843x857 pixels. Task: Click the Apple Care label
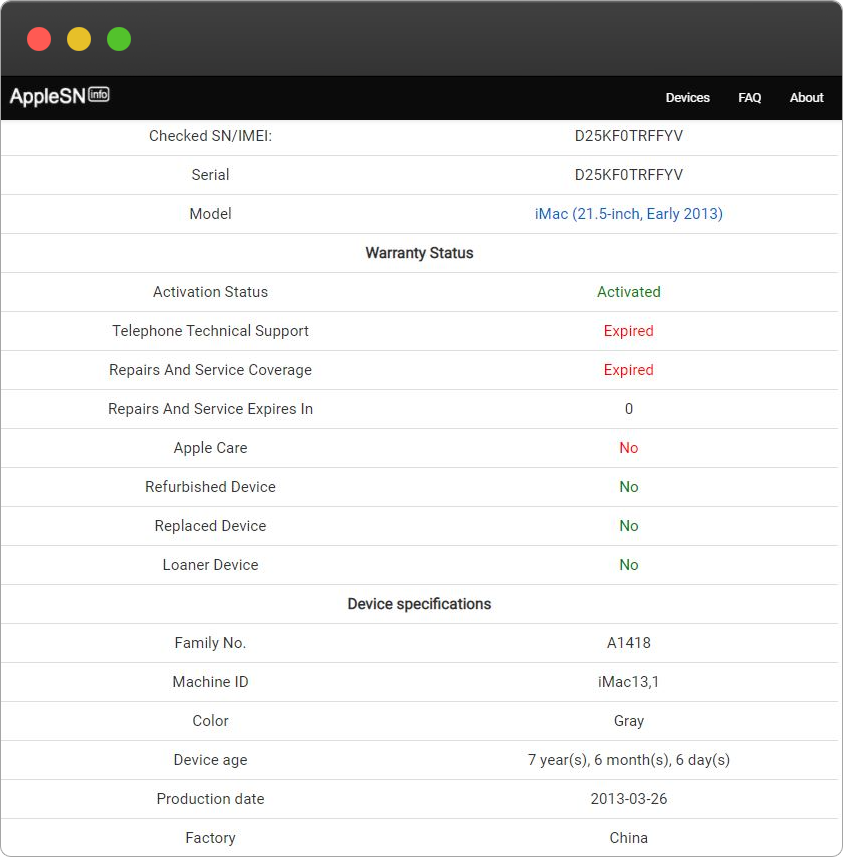pos(210,448)
